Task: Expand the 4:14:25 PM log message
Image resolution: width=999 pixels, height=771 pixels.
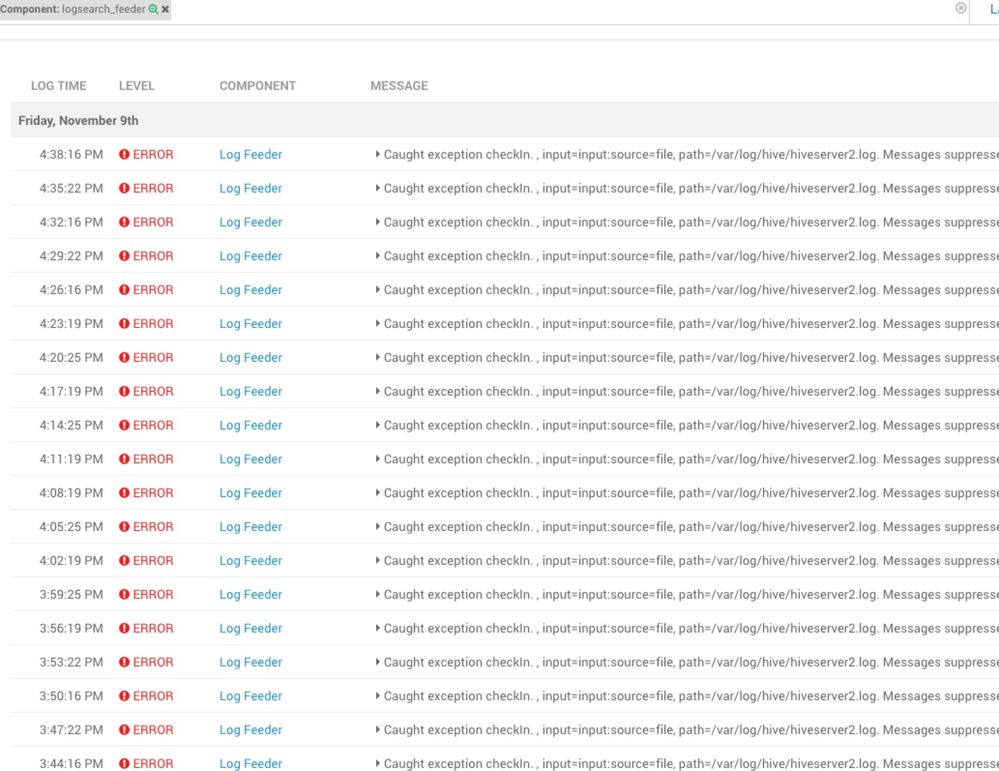Action: pyautogui.click(x=377, y=424)
